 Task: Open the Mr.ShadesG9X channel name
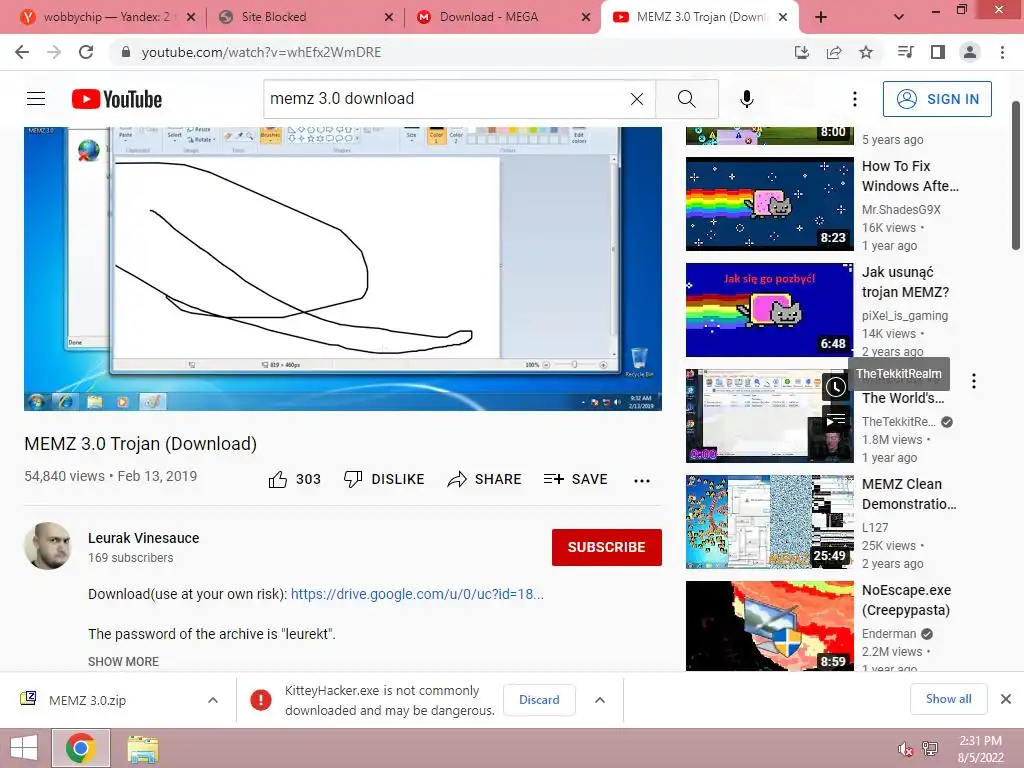point(901,210)
